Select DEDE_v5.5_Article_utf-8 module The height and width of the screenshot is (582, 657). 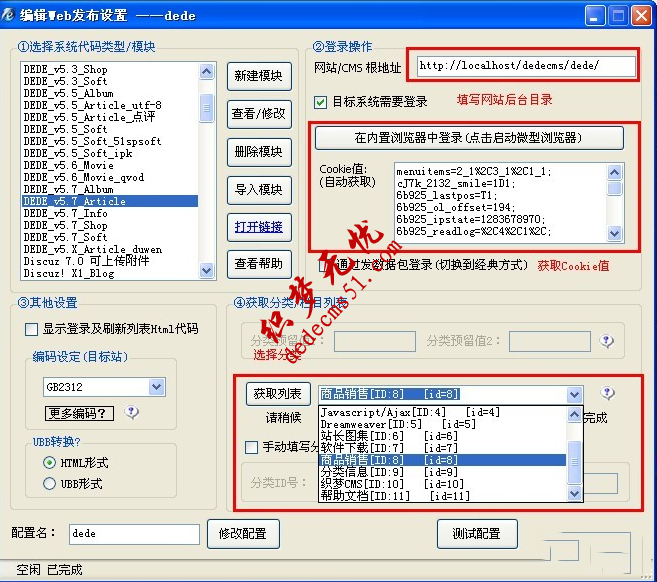pyautogui.click(x=110, y=105)
